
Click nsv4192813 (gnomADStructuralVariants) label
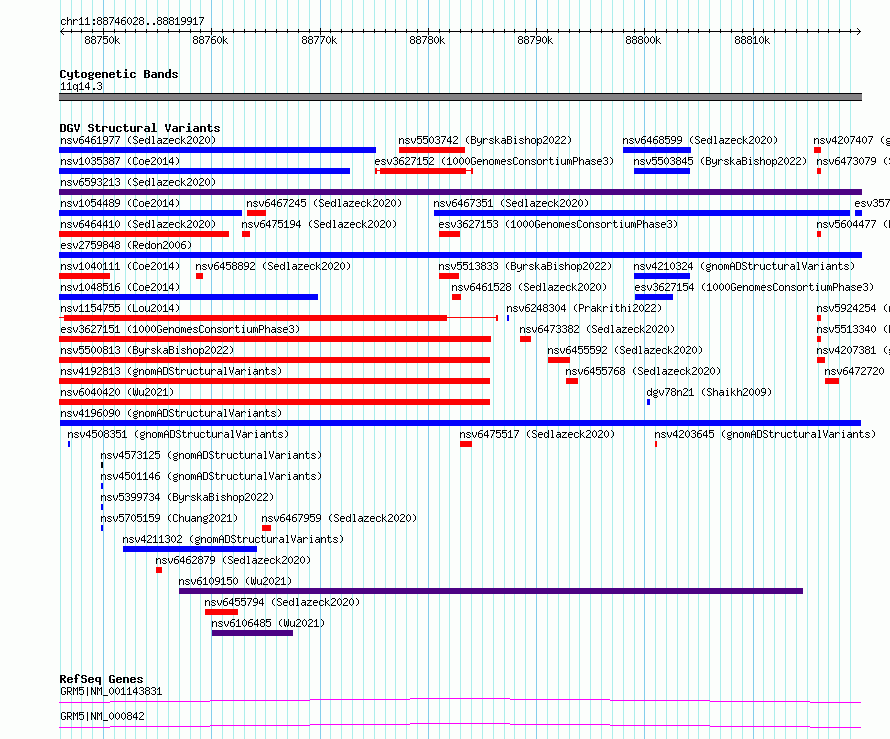[171, 371]
